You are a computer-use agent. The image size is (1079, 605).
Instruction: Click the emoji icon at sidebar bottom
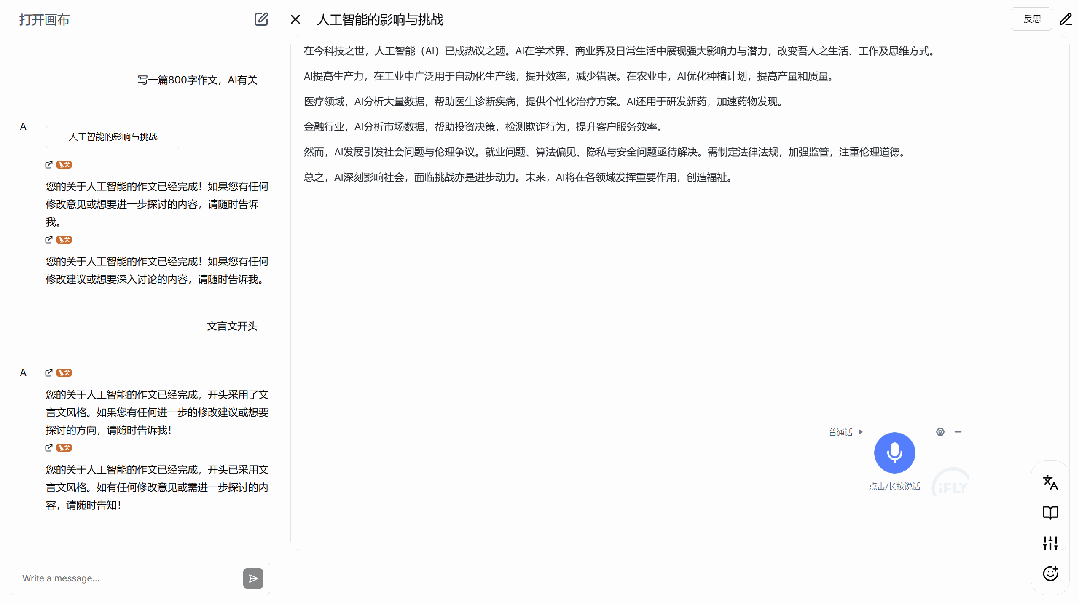click(x=1050, y=573)
